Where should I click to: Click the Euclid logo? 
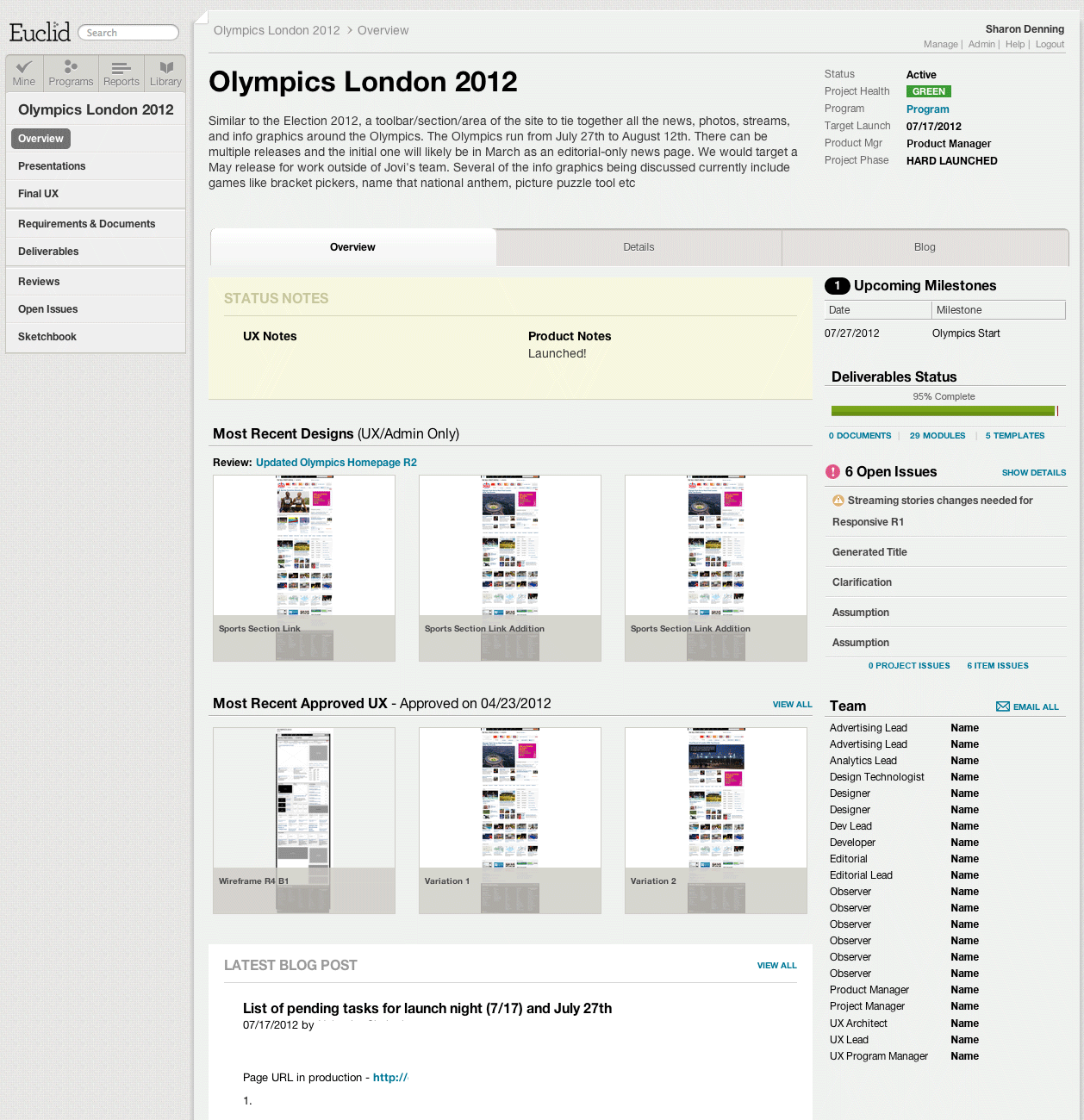click(40, 32)
